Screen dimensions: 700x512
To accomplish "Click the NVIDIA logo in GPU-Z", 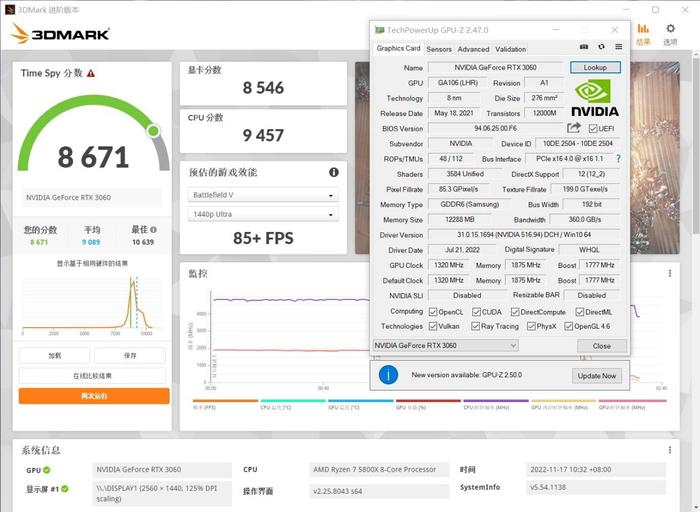I will pos(595,98).
